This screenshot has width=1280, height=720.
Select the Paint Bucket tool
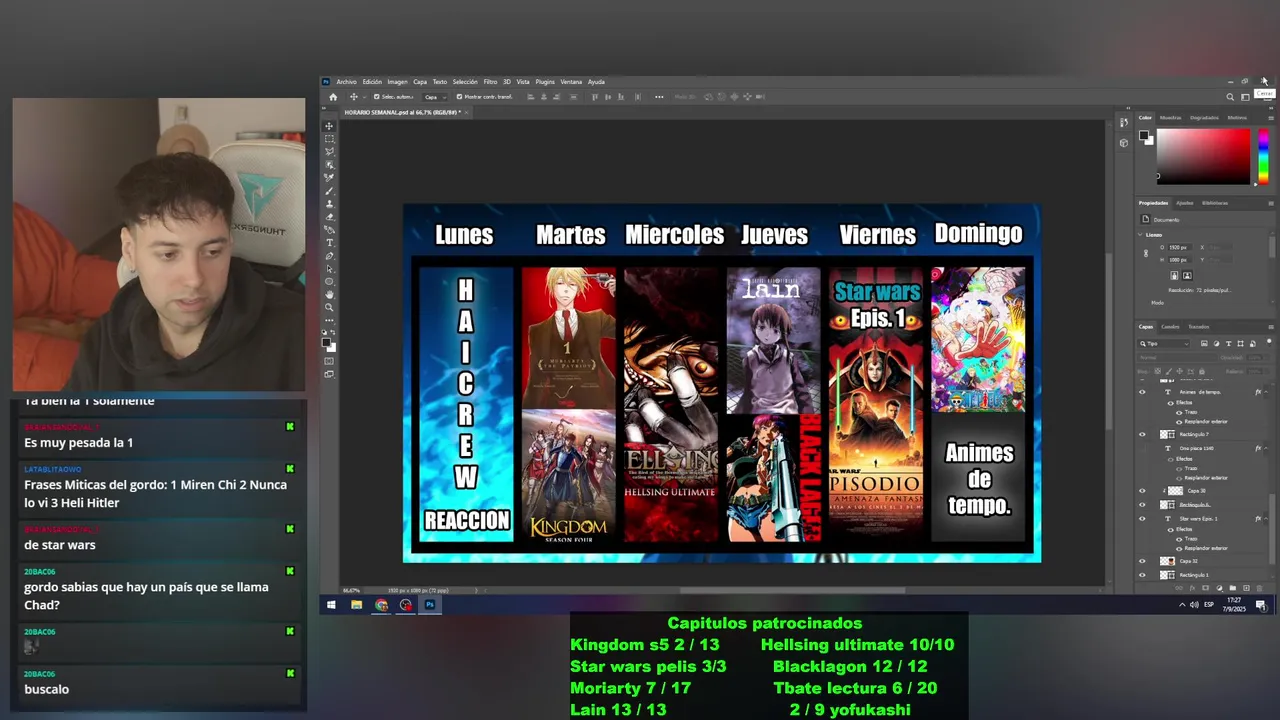tap(330, 228)
